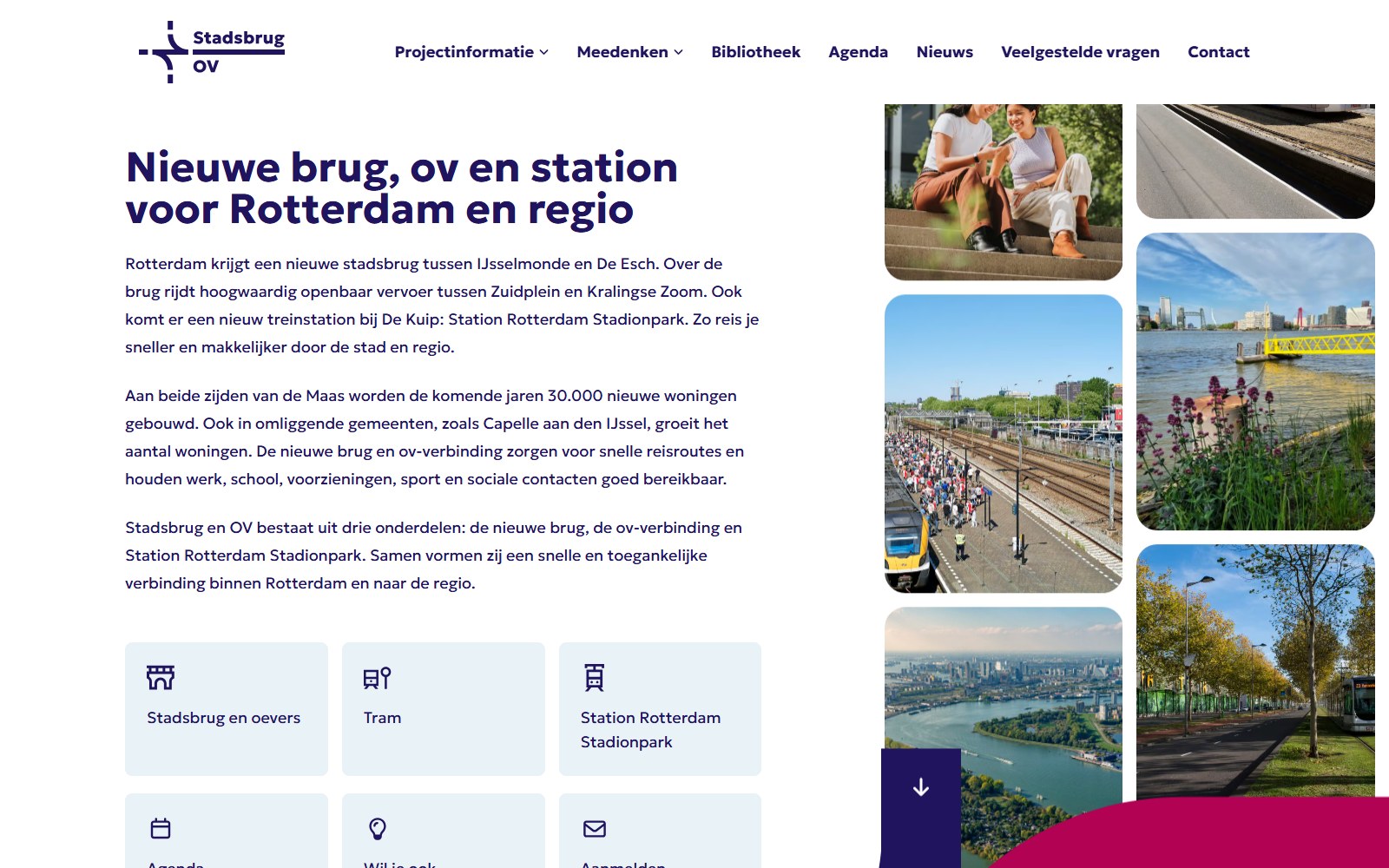Click the down arrow scroll button
1389x868 pixels.
pos(921,787)
